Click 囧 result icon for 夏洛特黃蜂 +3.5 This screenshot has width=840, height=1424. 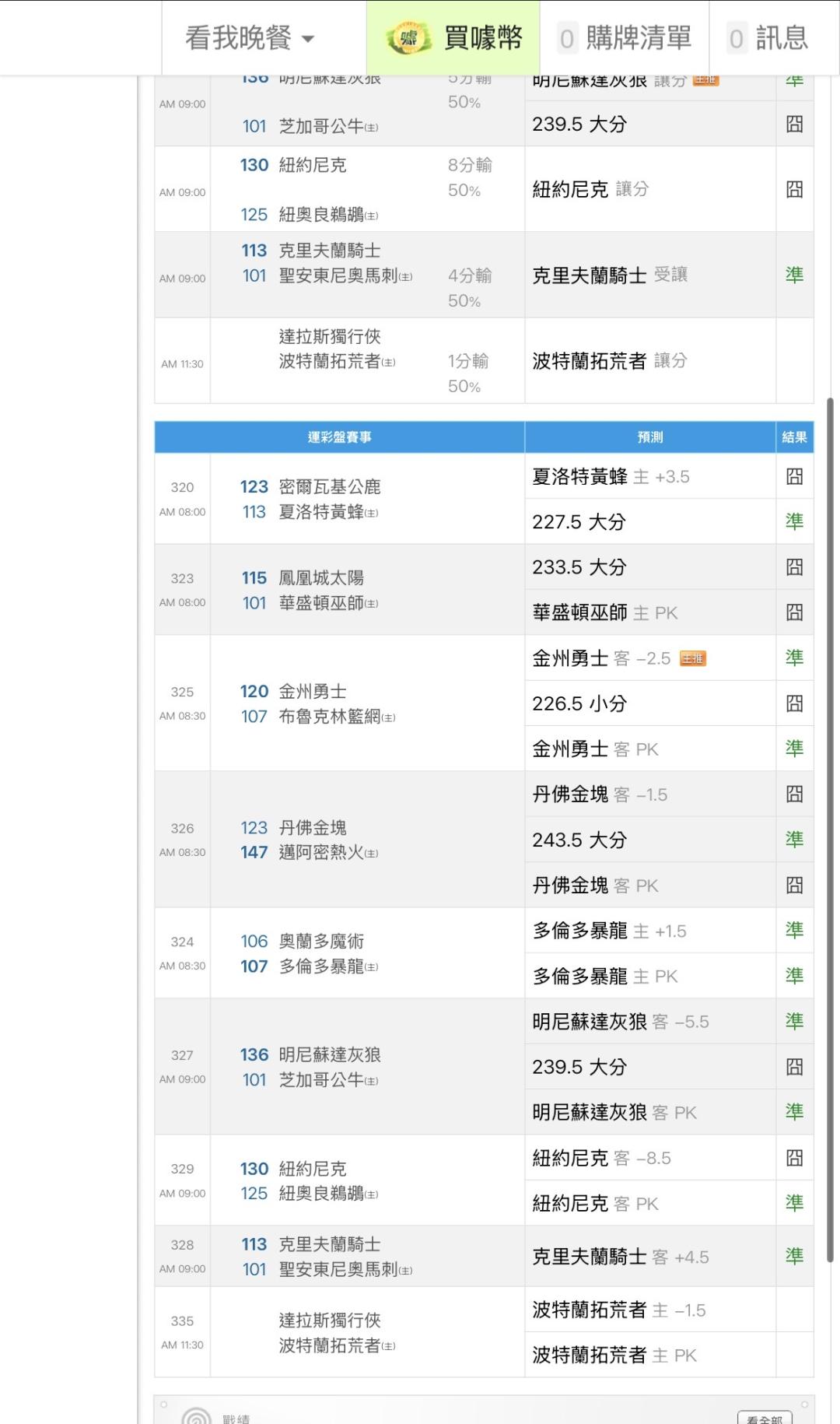tap(794, 476)
